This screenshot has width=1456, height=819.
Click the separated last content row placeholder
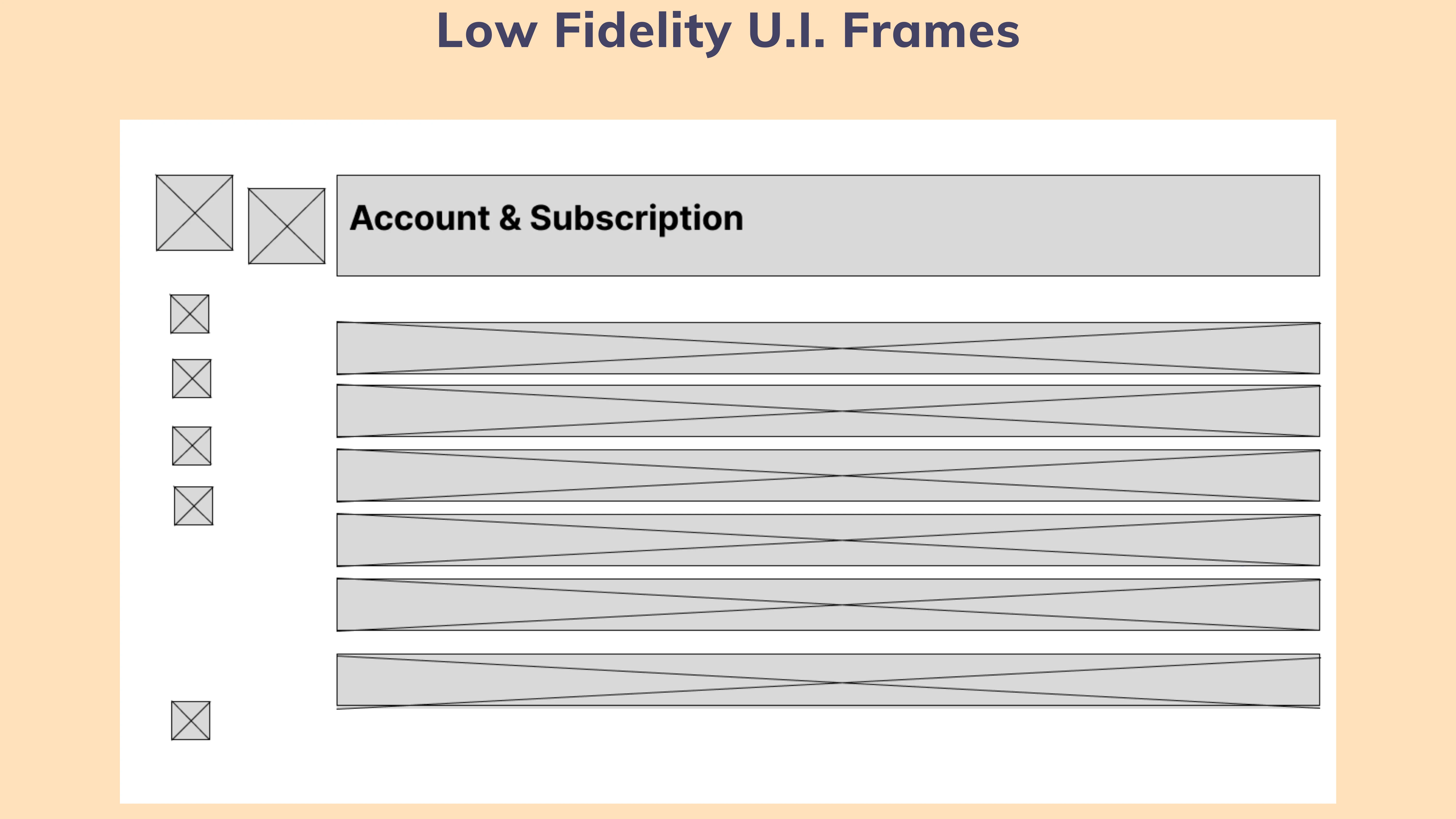click(828, 681)
